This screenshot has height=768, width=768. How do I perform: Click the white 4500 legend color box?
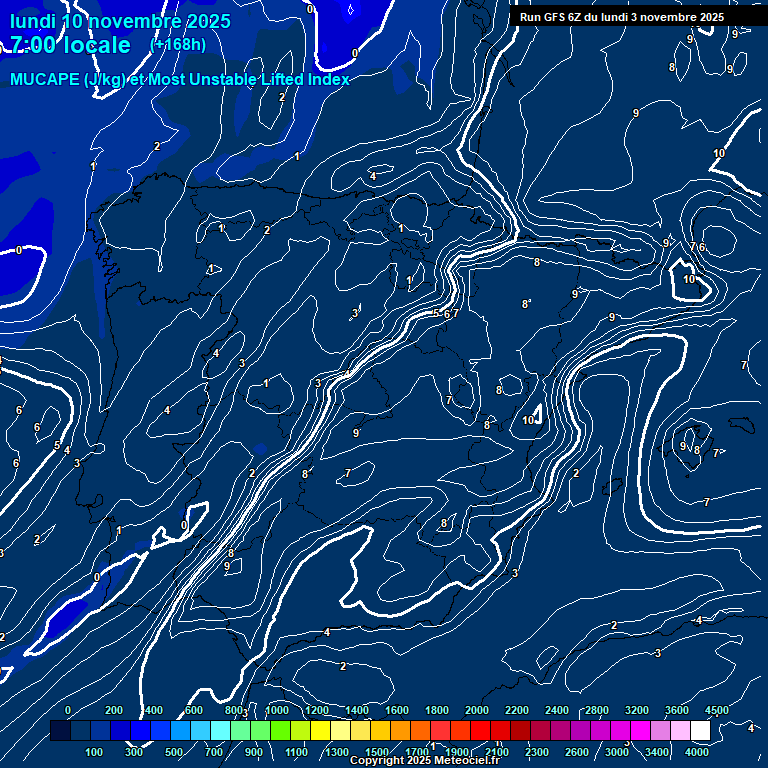coord(700,731)
